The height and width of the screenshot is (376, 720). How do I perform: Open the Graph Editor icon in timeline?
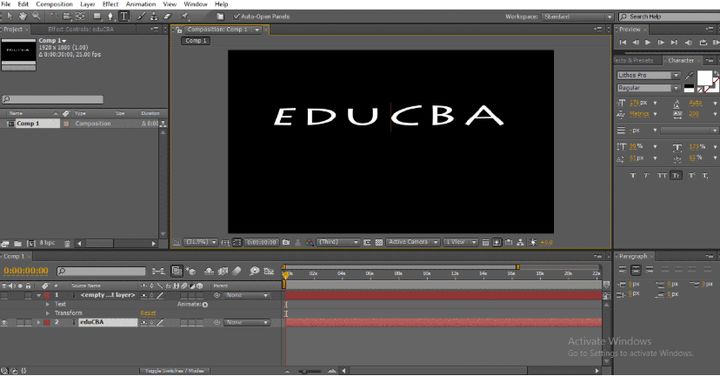point(269,271)
